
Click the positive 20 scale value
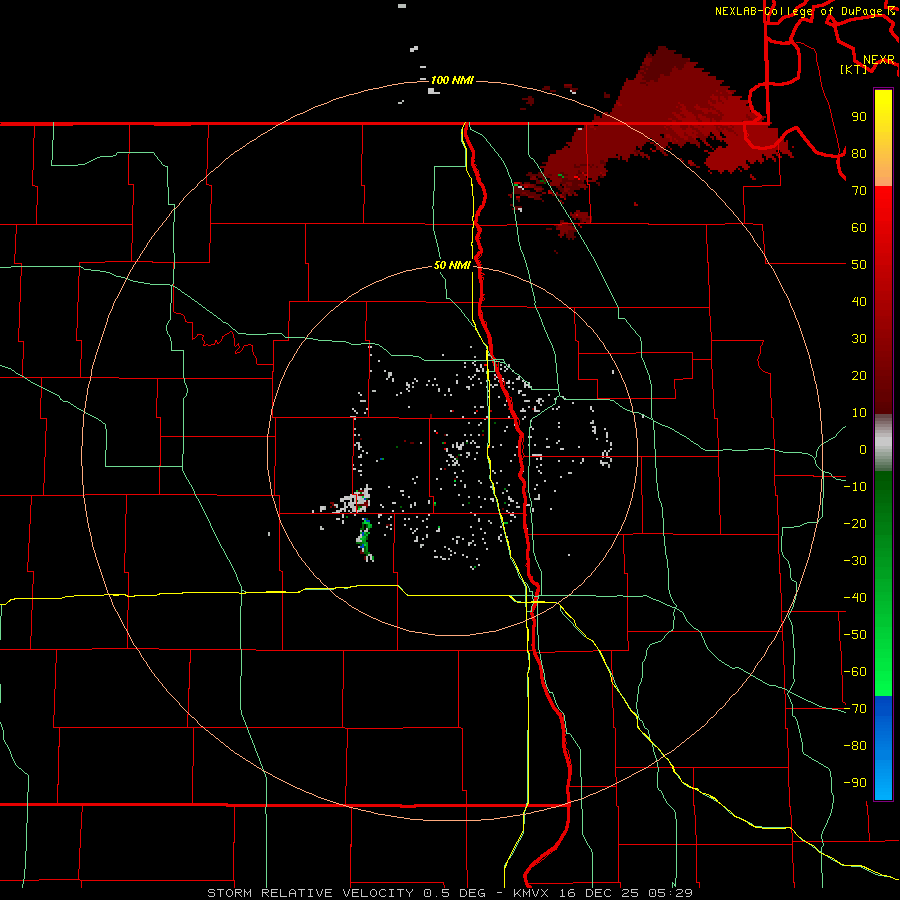click(859, 375)
